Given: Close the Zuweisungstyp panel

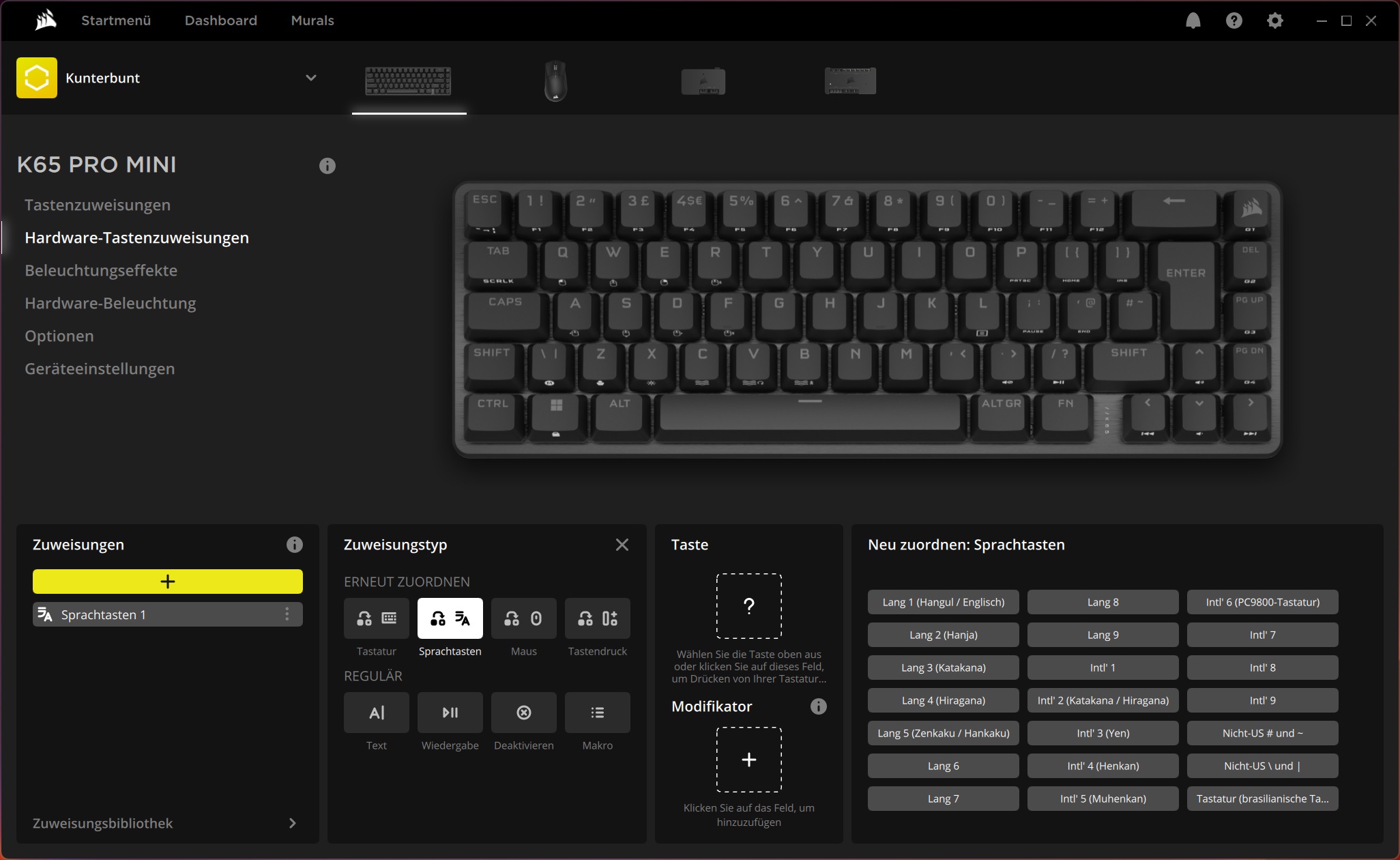Looking at the screenshot, I should [622, 545].
